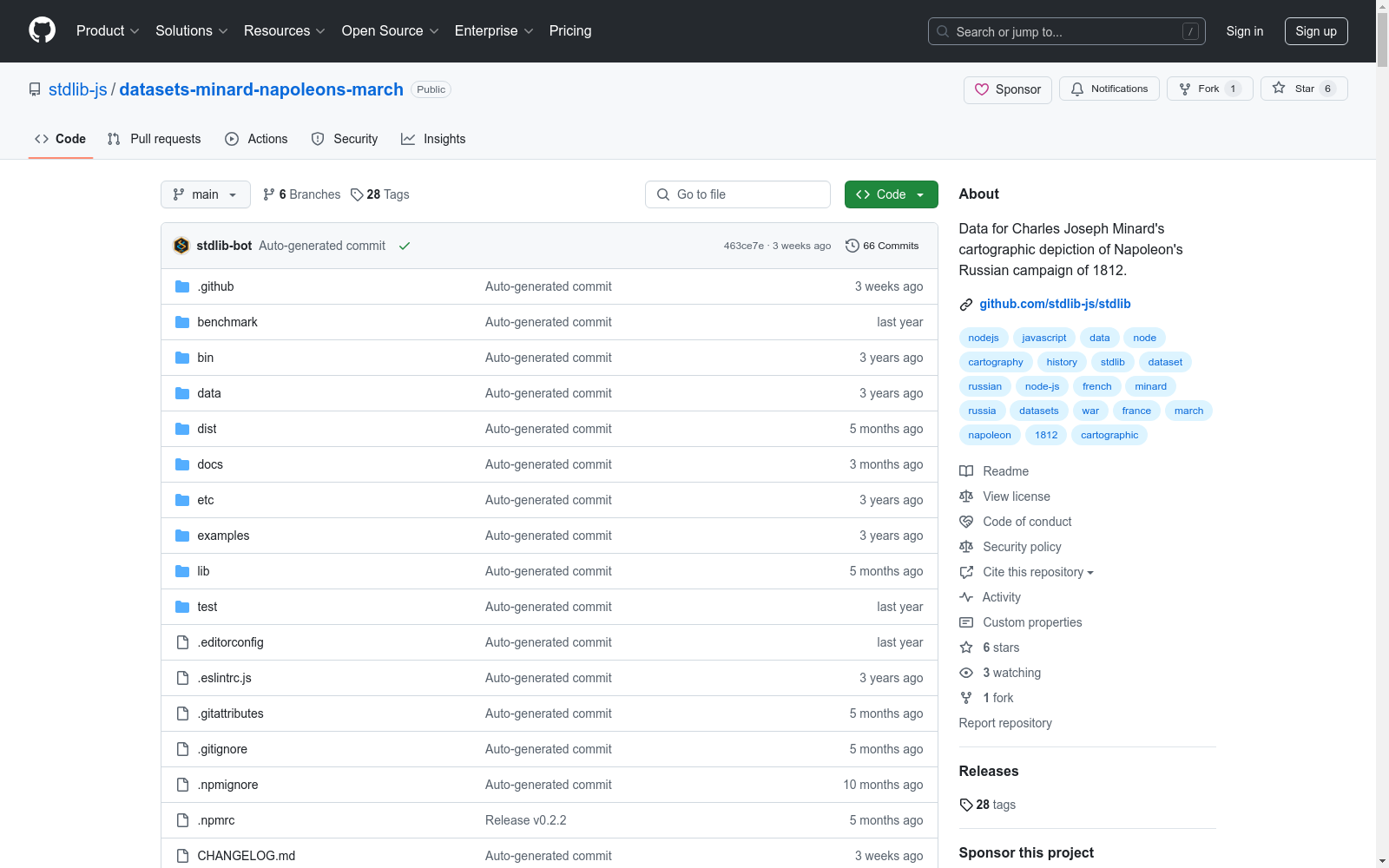The image size is (1389, 868).
Task: Click the Custom properties note icon
Action: (966, 622)
